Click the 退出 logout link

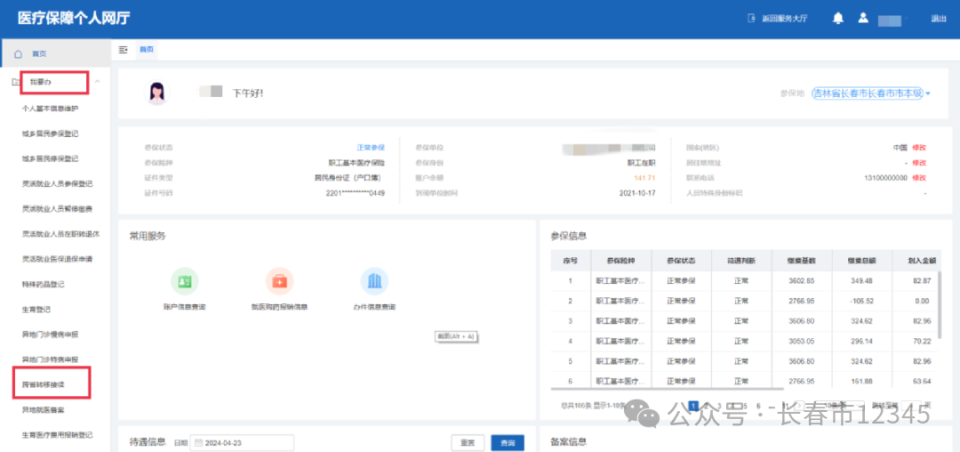coord(939,19)
